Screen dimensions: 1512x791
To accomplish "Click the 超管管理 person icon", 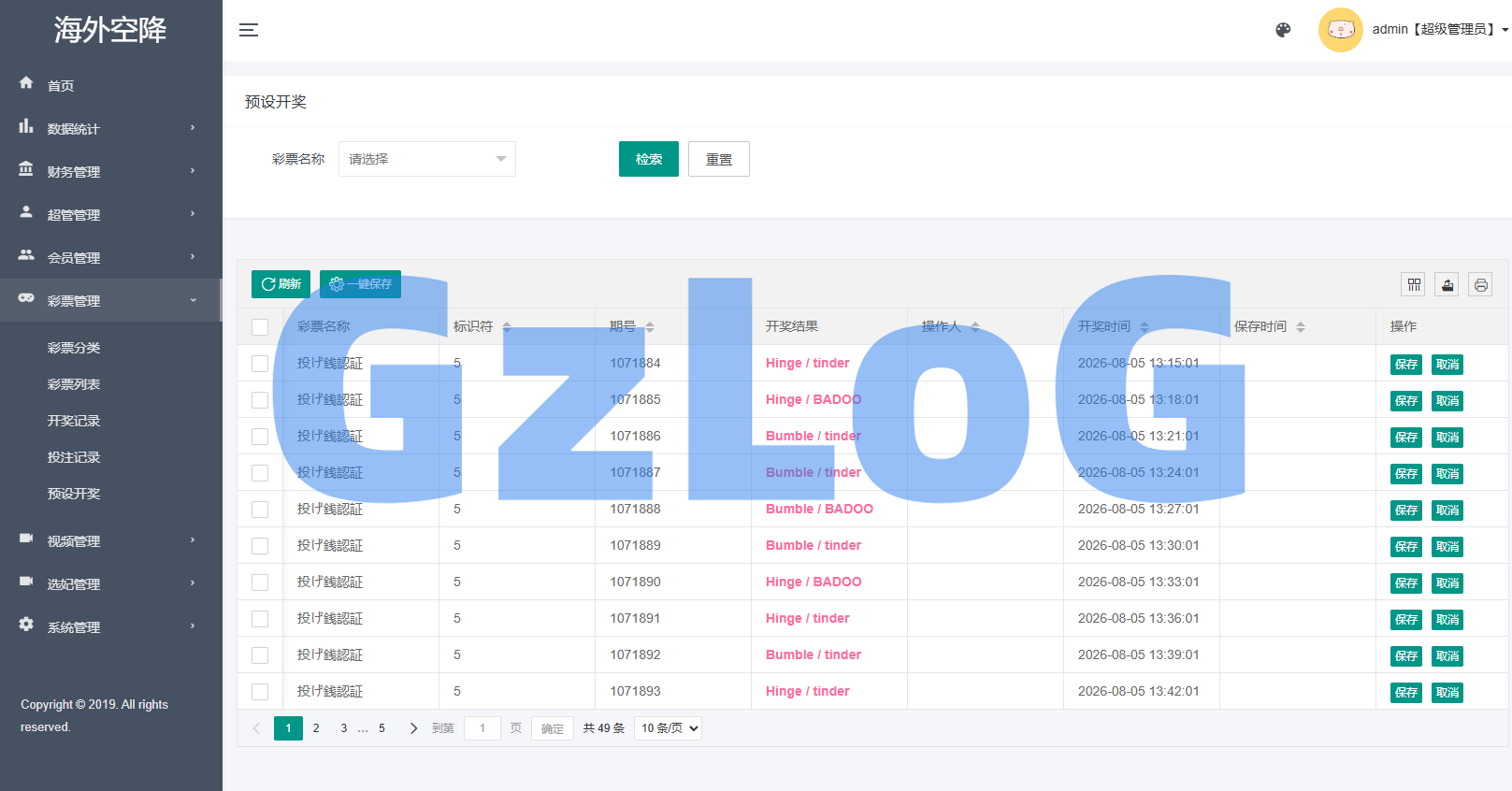I will (26, 212).
